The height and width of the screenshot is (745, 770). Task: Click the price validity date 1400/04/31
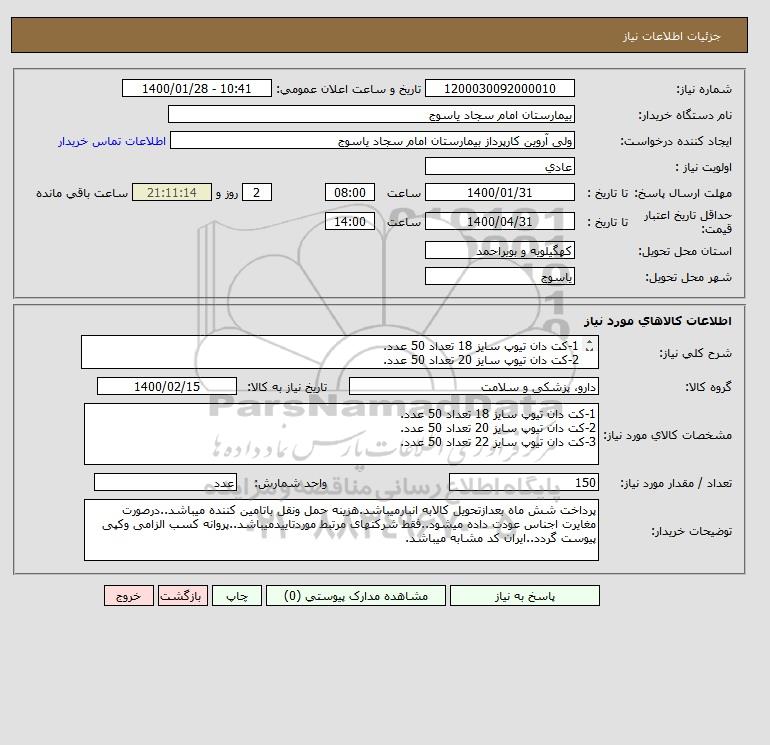coord(499,221)
